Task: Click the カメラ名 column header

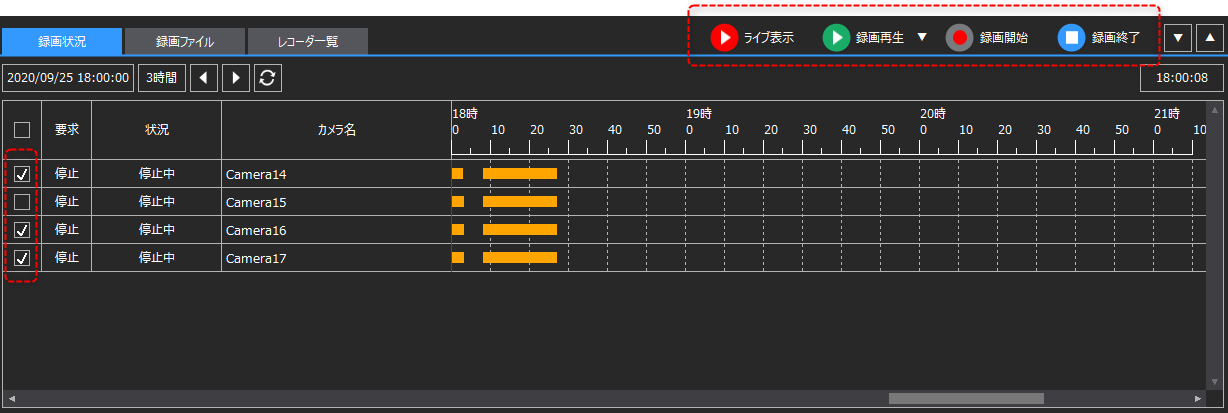Action: pos(336,130)
